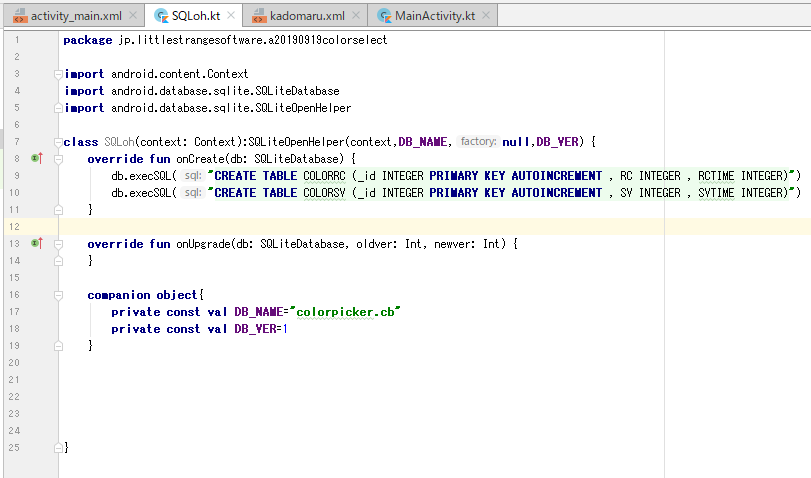
Task: Click the SQLoh class name
Action: tap(119, 142)
